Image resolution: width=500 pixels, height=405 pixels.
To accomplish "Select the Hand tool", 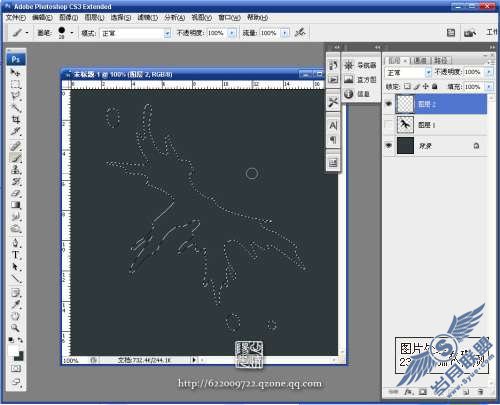I will pyautogui.click(x=15, y=316).
